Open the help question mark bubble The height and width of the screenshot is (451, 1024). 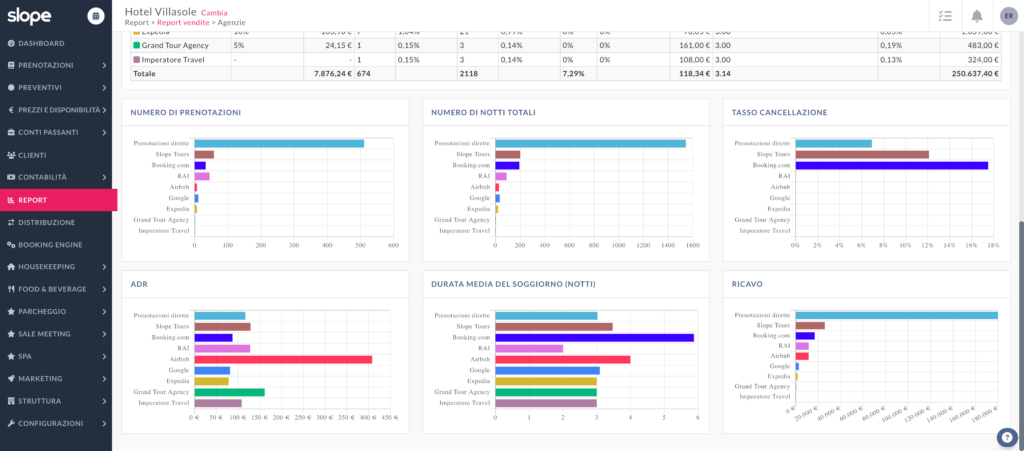(x=1008, y=437)
